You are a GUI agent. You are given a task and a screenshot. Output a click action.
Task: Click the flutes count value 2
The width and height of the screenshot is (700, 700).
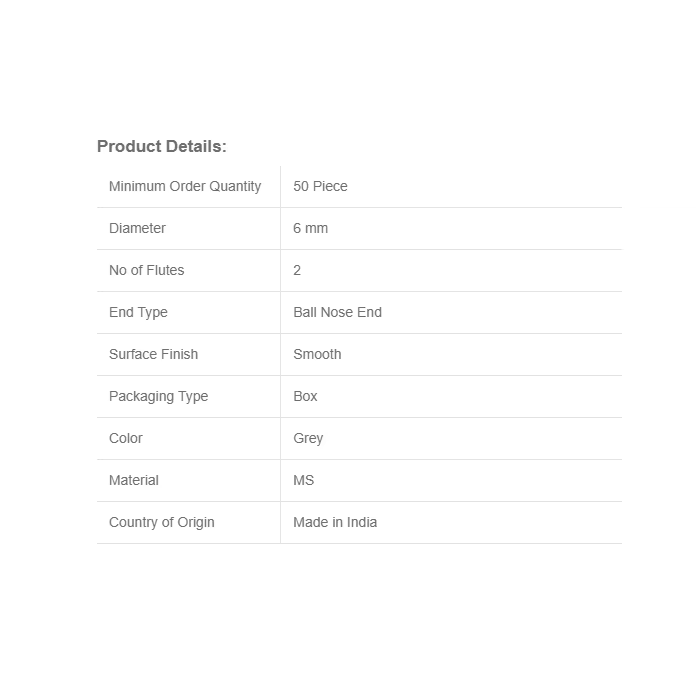[297, 270]
